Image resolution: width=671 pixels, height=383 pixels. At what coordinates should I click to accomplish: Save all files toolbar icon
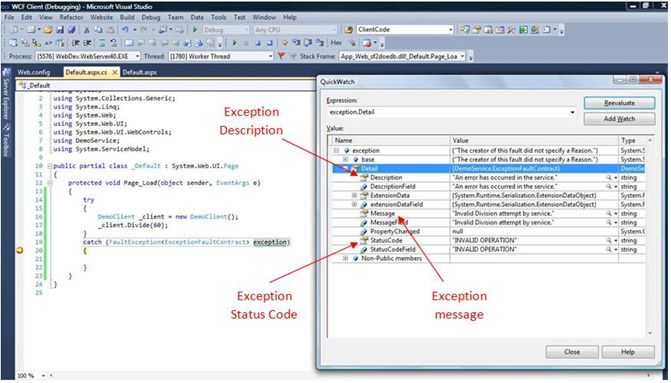click(x=72, y=30)
